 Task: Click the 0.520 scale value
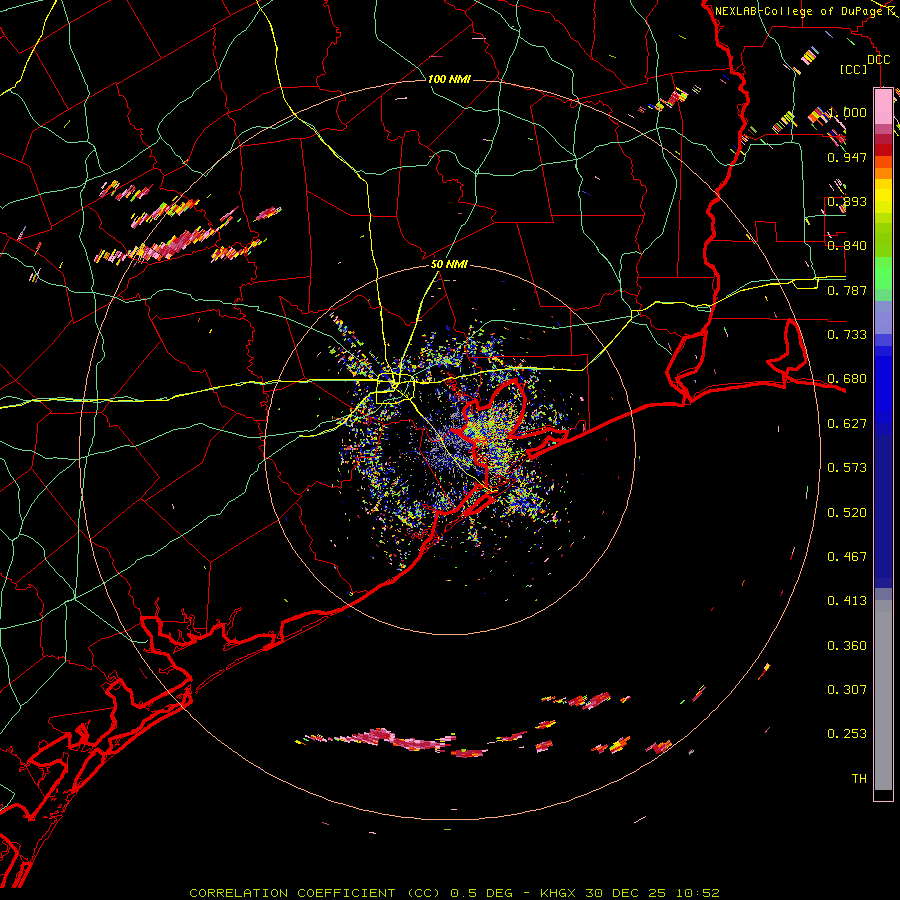click(847, 513)
